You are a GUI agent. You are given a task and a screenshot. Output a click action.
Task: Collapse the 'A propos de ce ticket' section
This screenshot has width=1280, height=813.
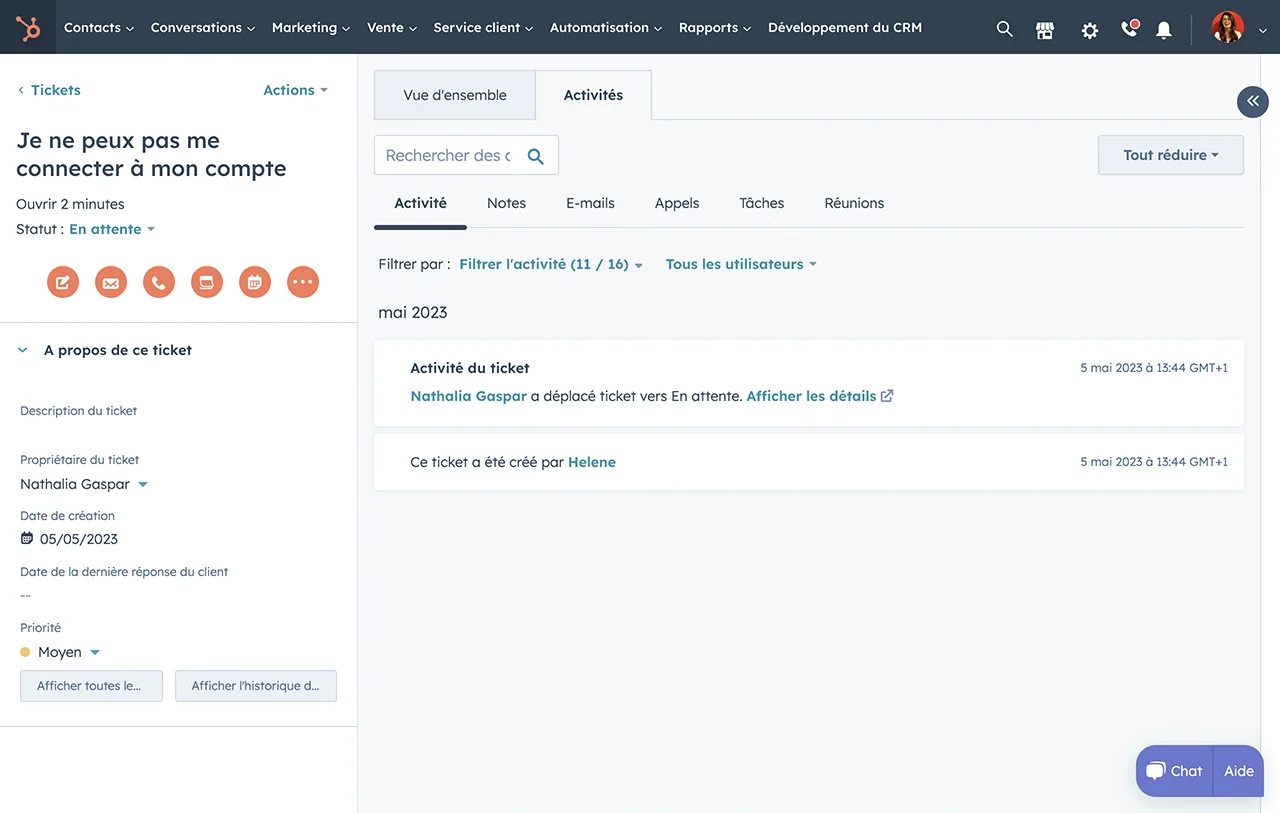click(23, 351)
